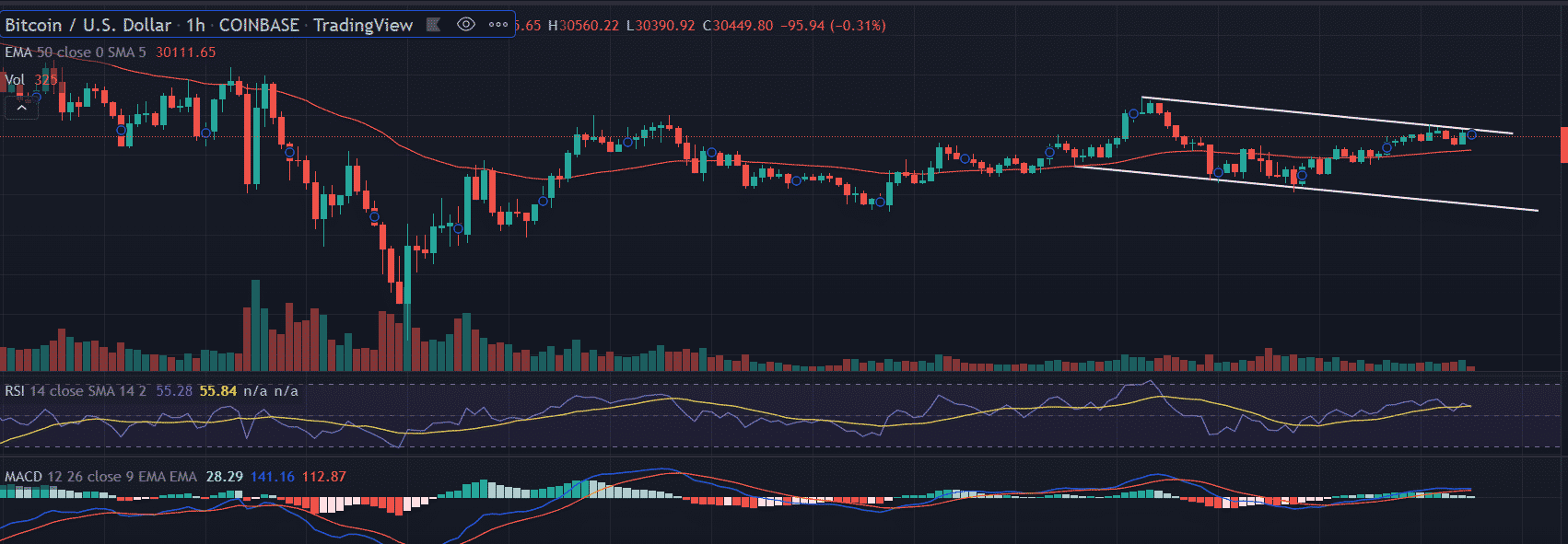Click the purple RSI value 55.28
This screenshot has height=544, width=1568.
click(x=174, y=391)
